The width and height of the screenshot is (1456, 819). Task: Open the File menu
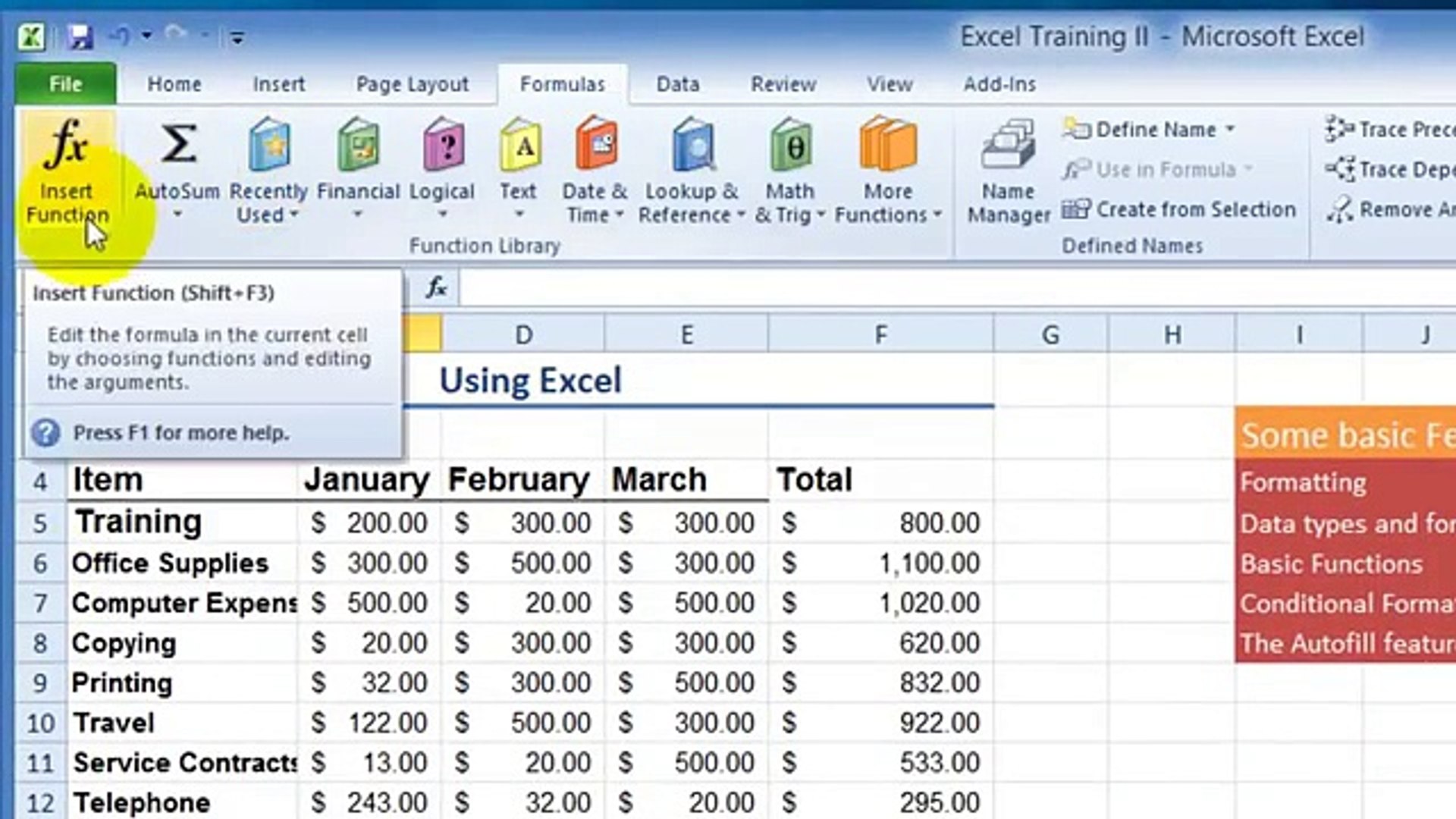point(65,84)
